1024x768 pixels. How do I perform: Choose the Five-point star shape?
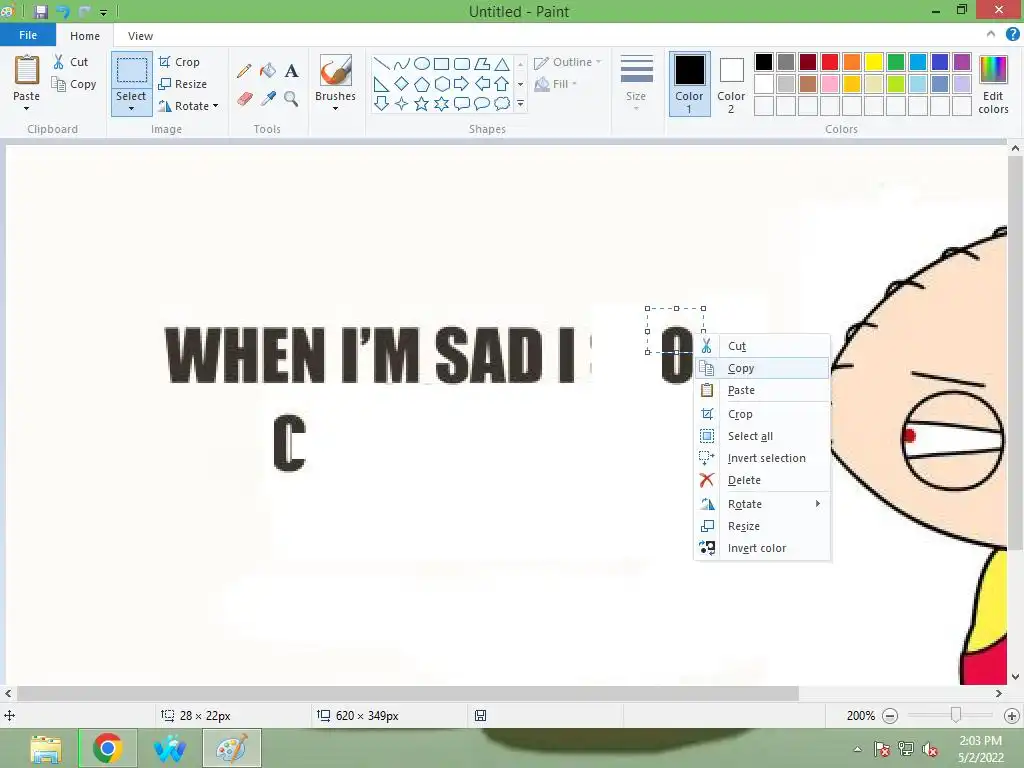coord(422,103)
